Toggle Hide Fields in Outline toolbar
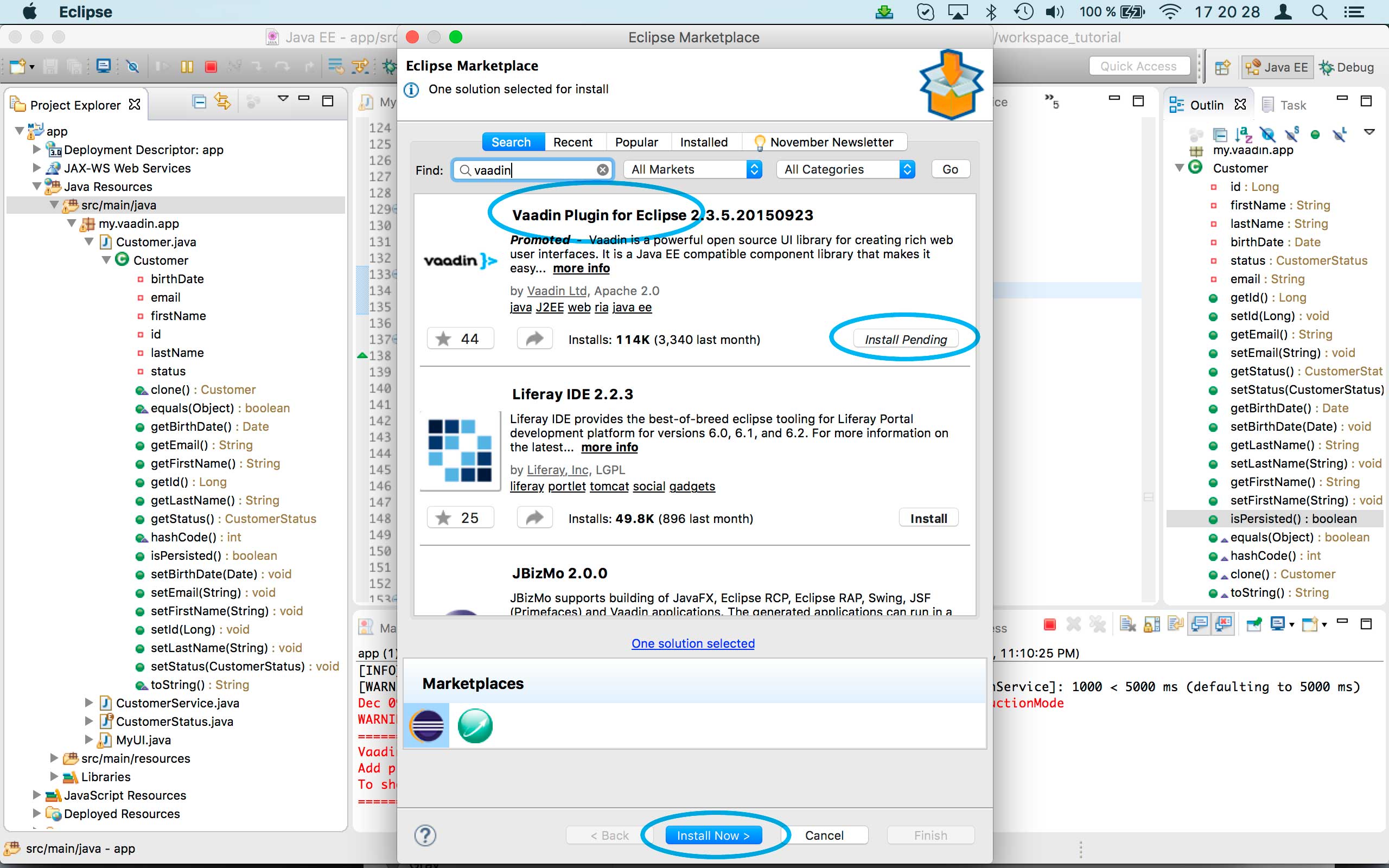The height and width of the screenshot is (868, 1389). coord(1267,135)
